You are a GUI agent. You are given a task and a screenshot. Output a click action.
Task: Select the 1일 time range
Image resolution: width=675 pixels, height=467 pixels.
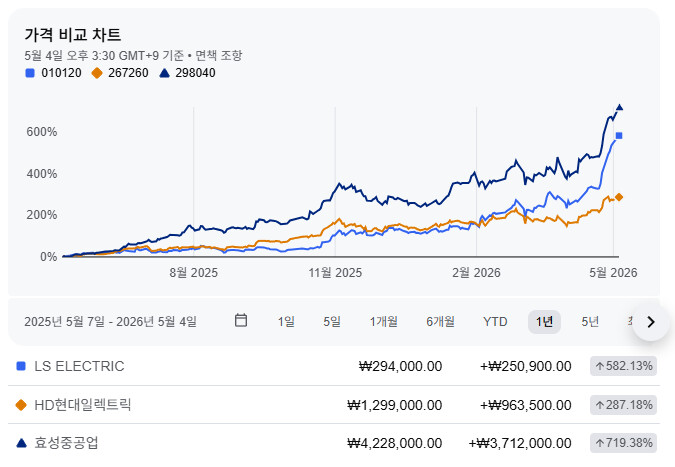tap(286, 322)
